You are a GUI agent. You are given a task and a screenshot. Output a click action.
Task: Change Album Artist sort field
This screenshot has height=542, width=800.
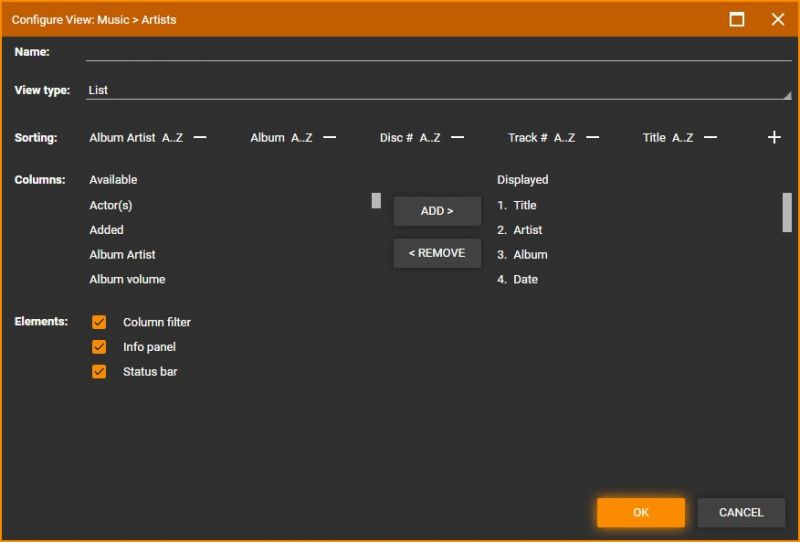(x=122, y=138)
